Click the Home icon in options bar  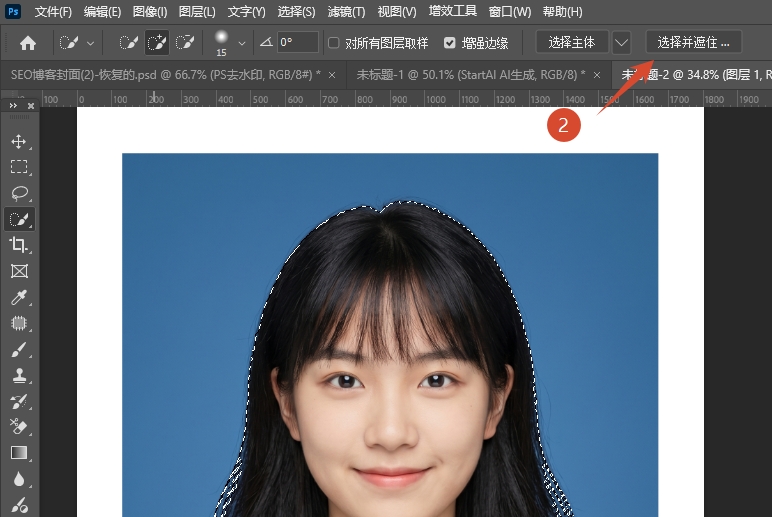(28, 43)
